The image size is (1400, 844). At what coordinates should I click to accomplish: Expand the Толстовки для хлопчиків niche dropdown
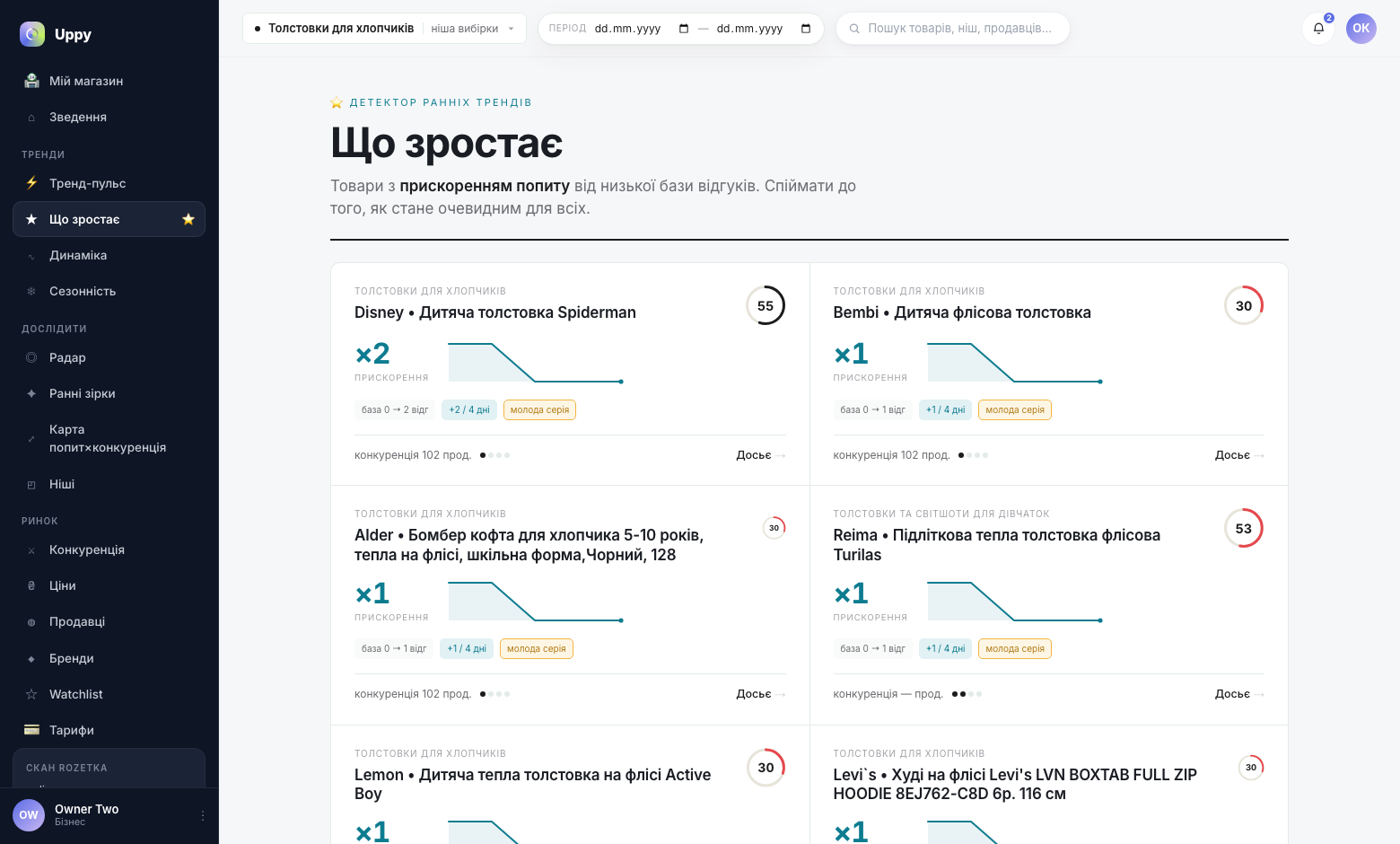coord(384,29)
